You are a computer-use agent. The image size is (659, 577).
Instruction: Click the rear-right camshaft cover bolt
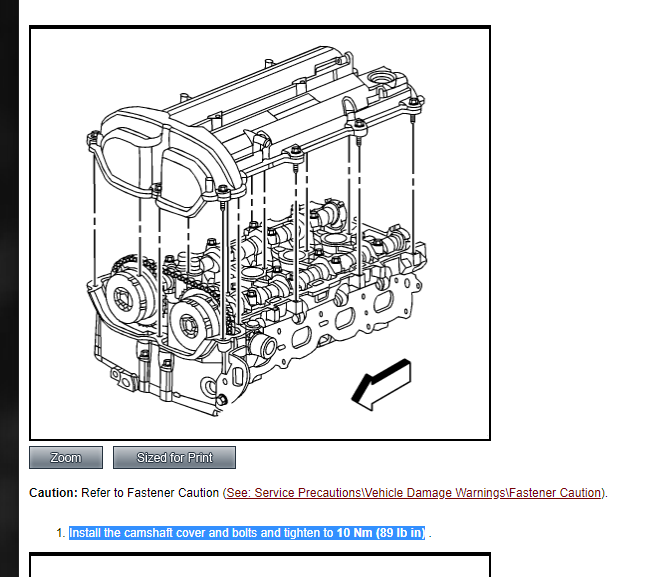click(414, 102)
